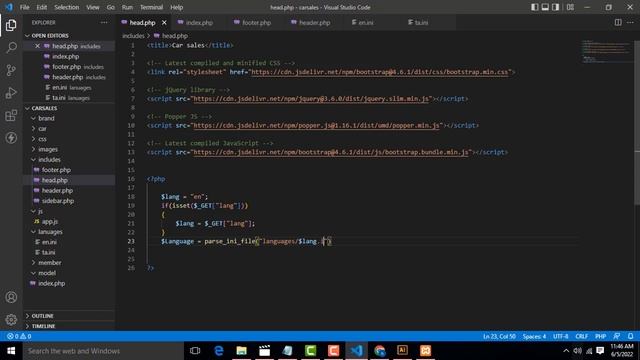Close the head.php editor tab
Screen dimensions: 640x360
164,22
